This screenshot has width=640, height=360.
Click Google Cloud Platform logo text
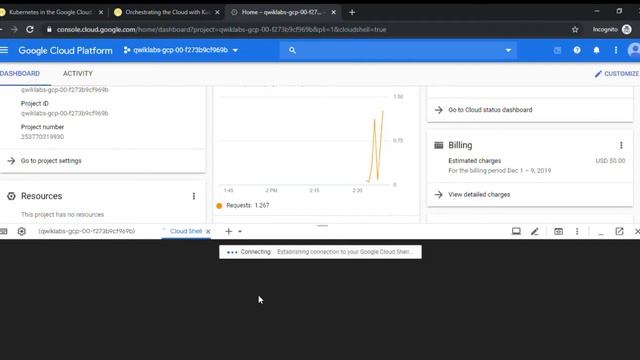click(x=65, y=51)
